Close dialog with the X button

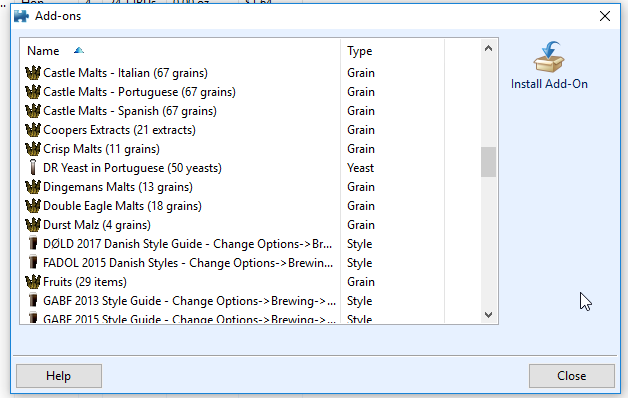pos(605,16)
